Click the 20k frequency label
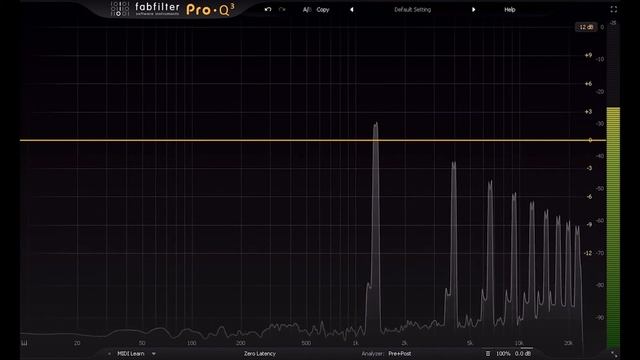The image size is (640, 360). 568,343
